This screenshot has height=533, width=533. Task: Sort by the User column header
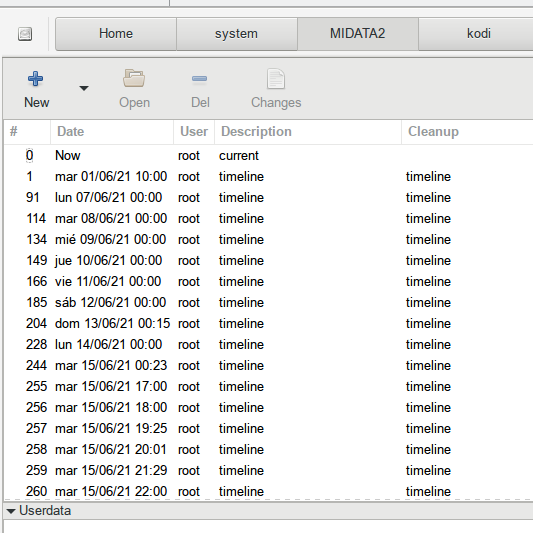click(x=194, y=132)
